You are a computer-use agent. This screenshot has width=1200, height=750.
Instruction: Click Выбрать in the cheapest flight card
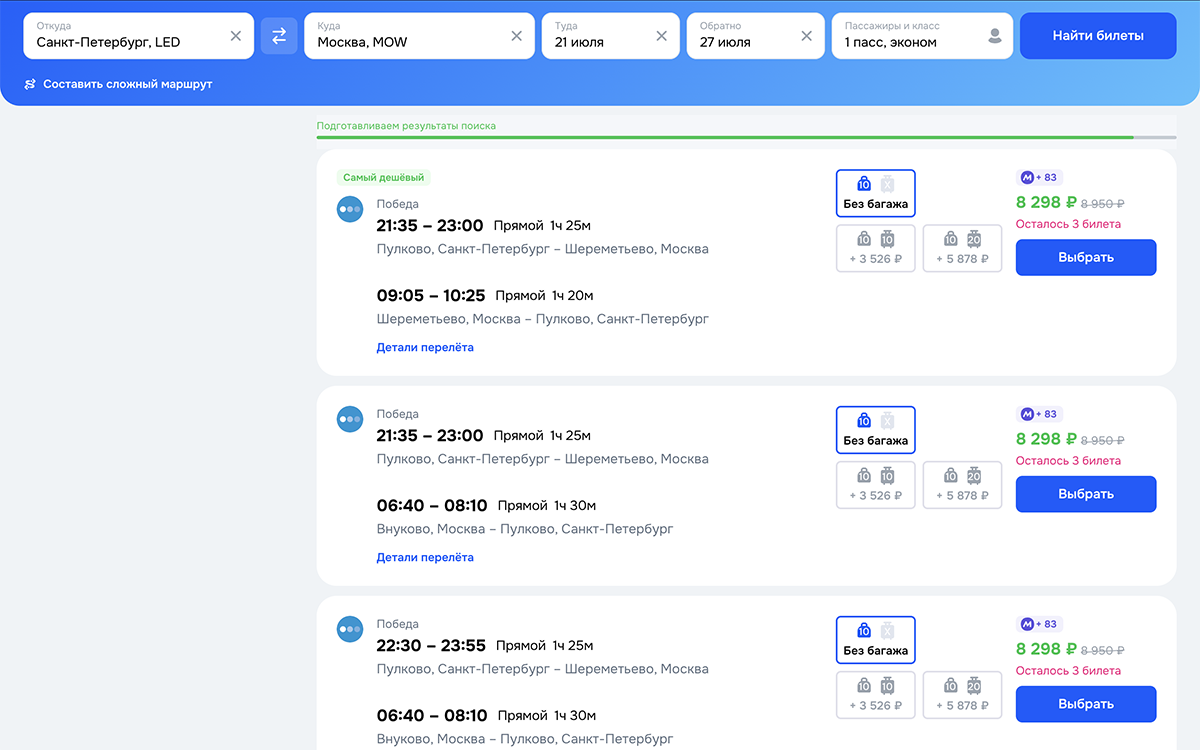[1086, 257]
